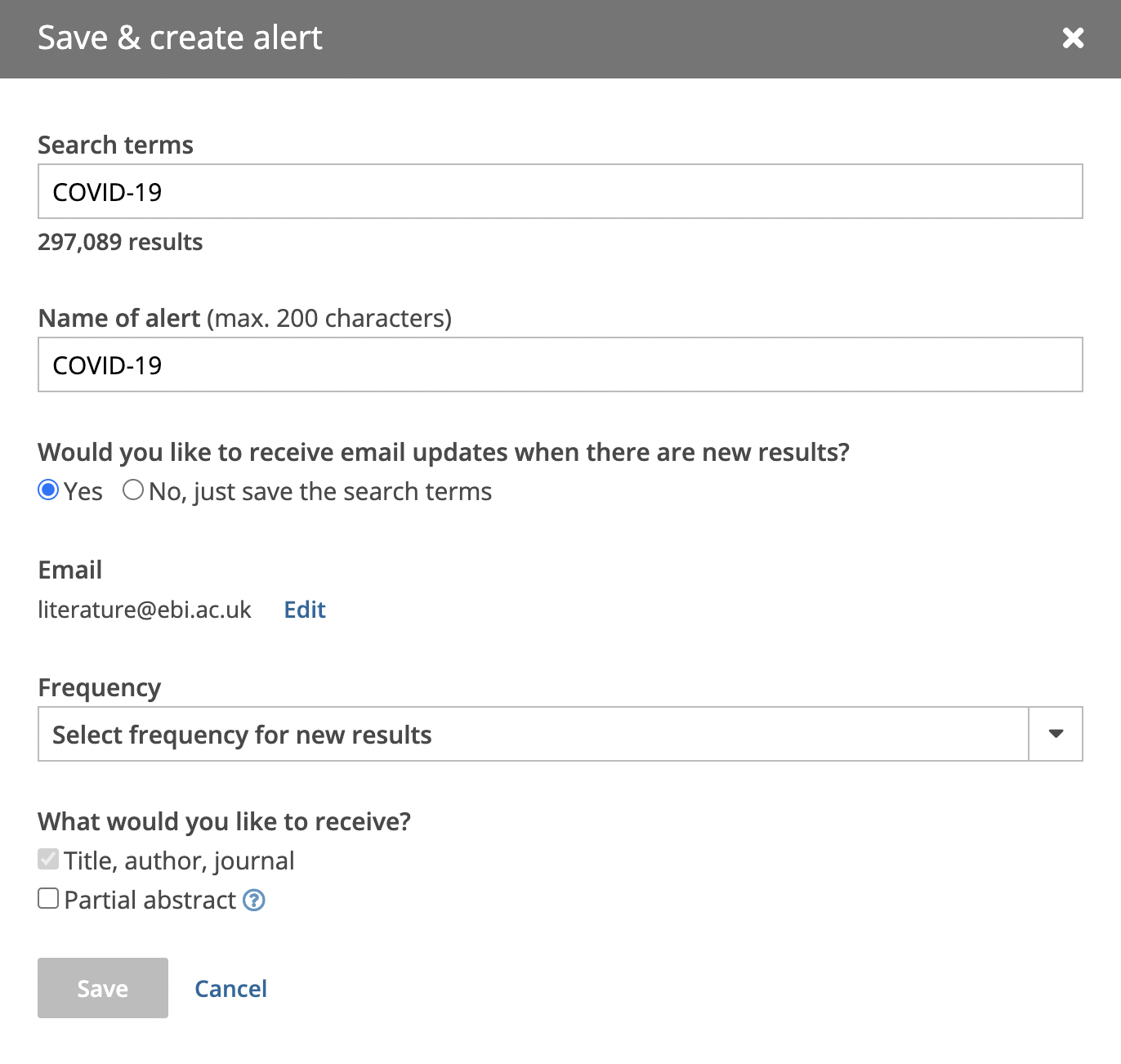Choose the 'No, just save' radio button

pyautogui.click(x=133, y=490)
